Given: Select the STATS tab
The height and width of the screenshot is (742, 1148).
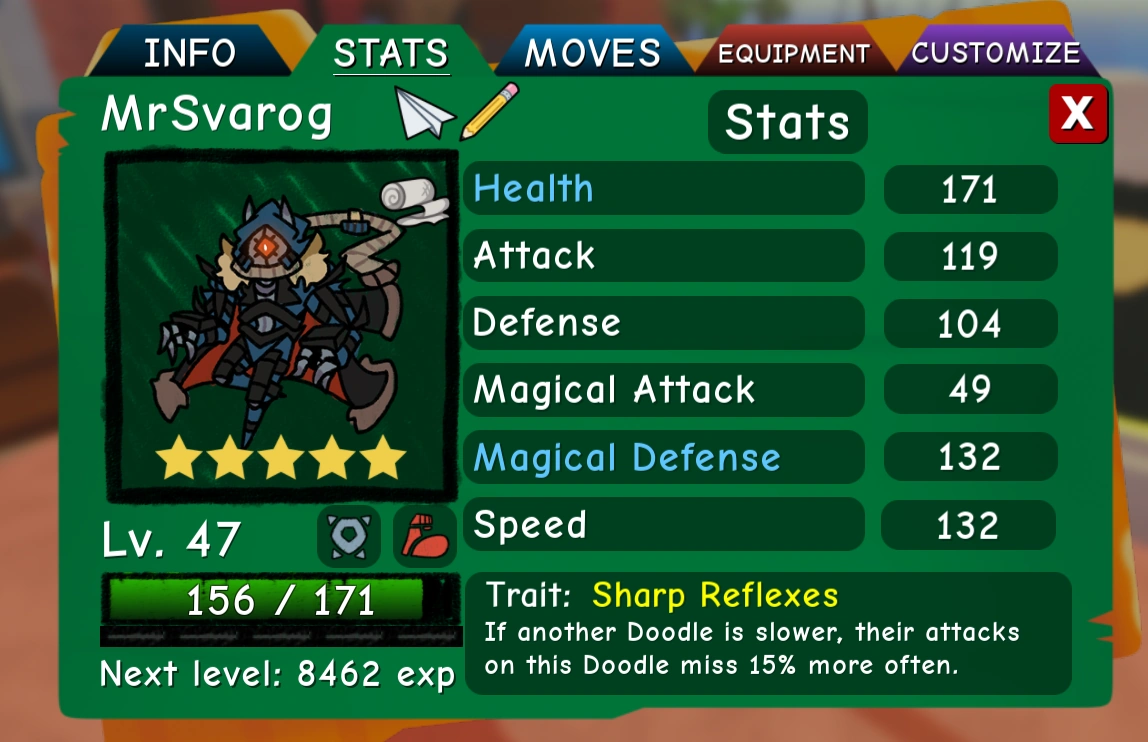Looking at the screenshot, I should (391, 53).
